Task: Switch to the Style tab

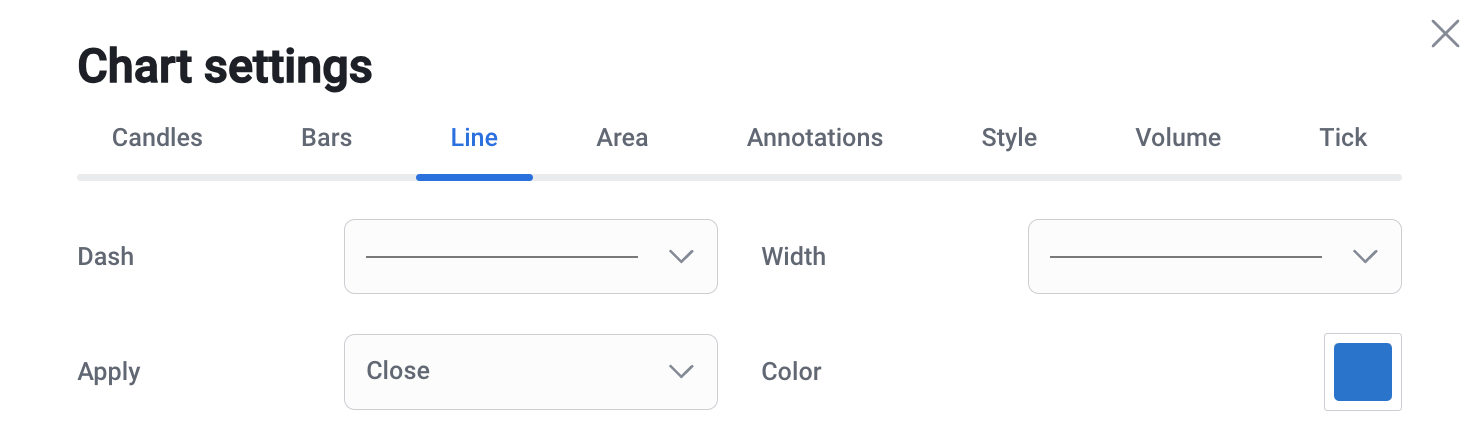Action: 1009,138
